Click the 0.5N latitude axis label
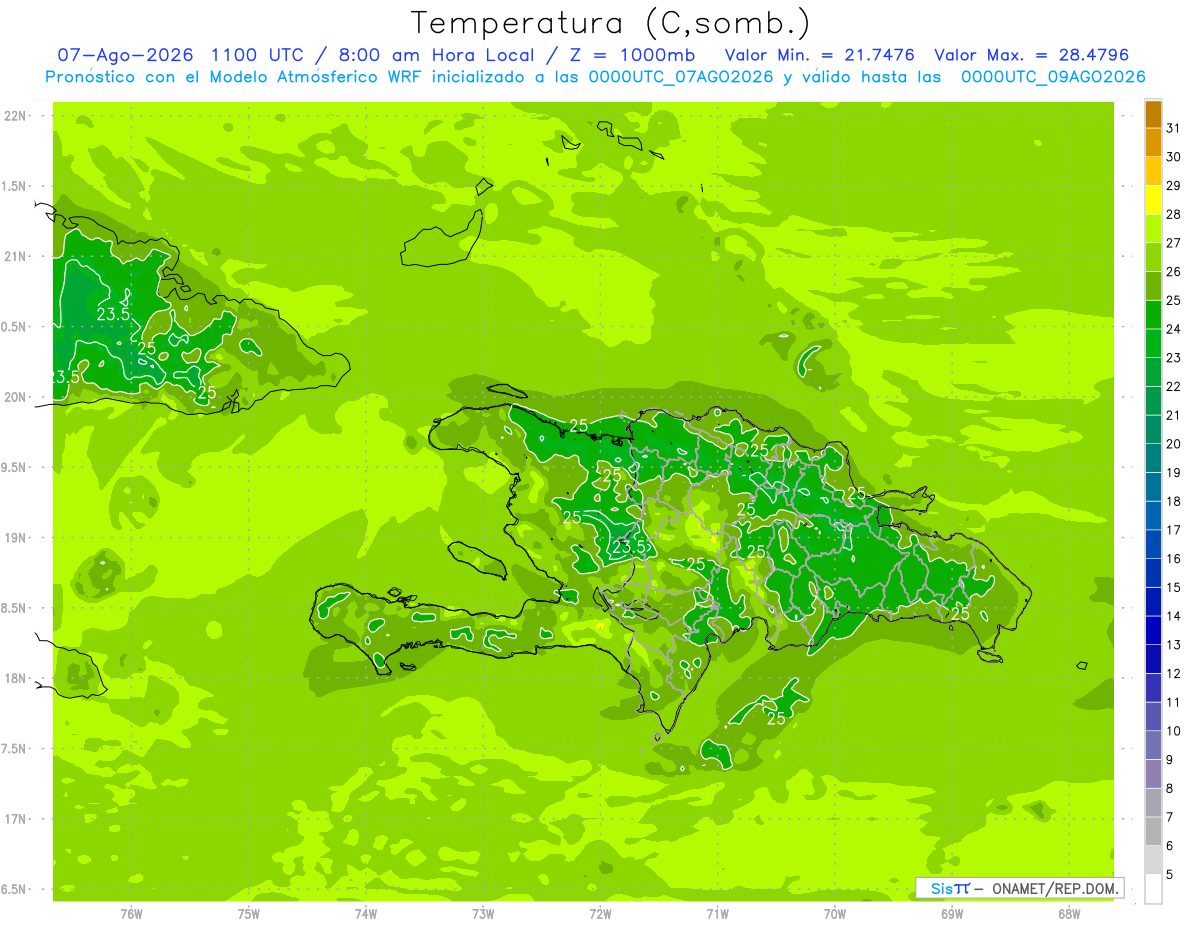 point(15,327)
